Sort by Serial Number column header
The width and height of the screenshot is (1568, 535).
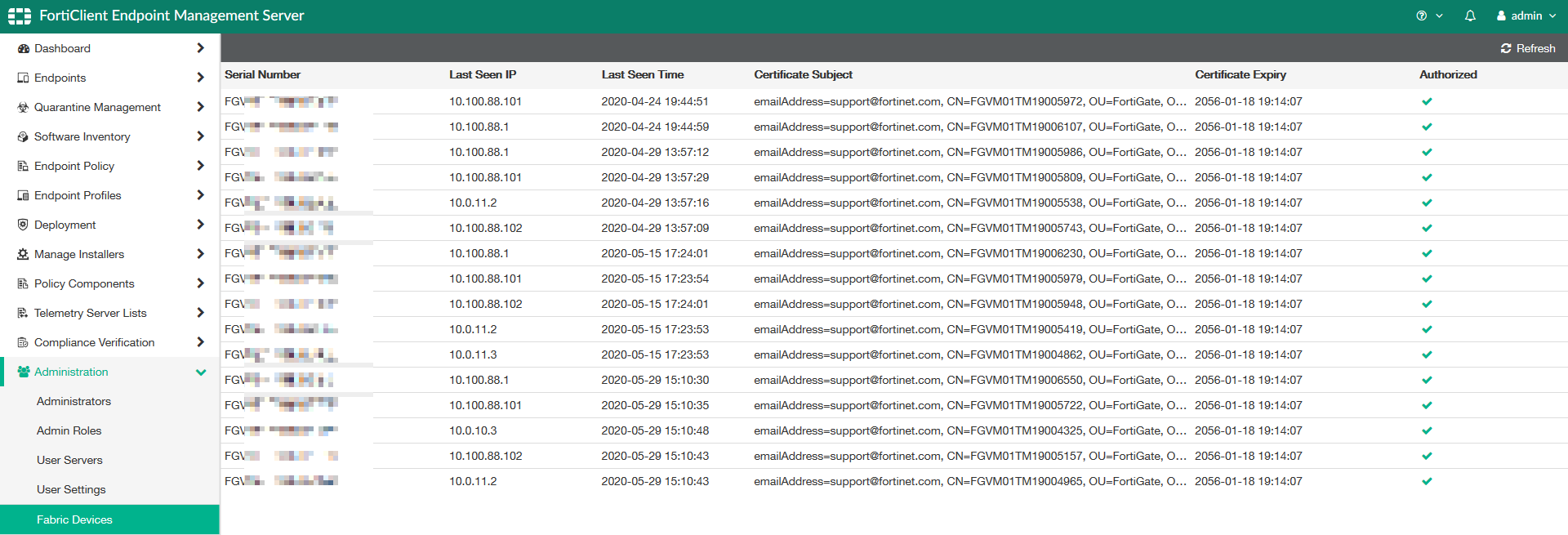(x=263, y=74)
